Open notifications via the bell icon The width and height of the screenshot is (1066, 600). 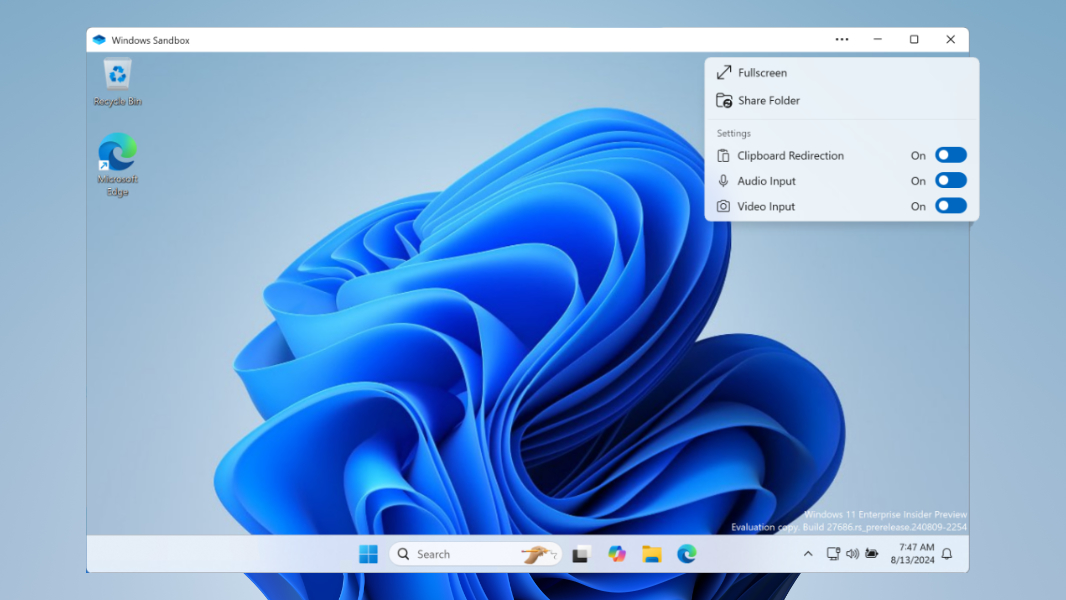(x=947, y=554)
